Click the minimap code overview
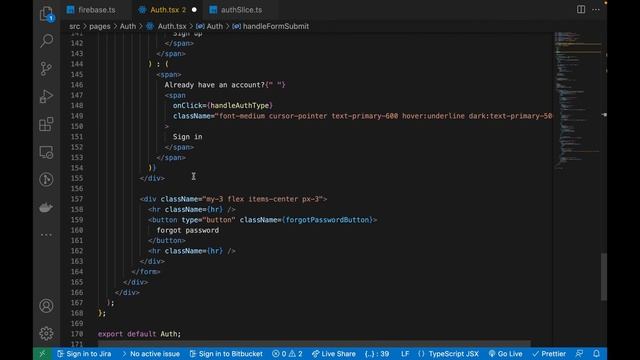The height and width of the screenshot is (360, 640). click(578, 100)
